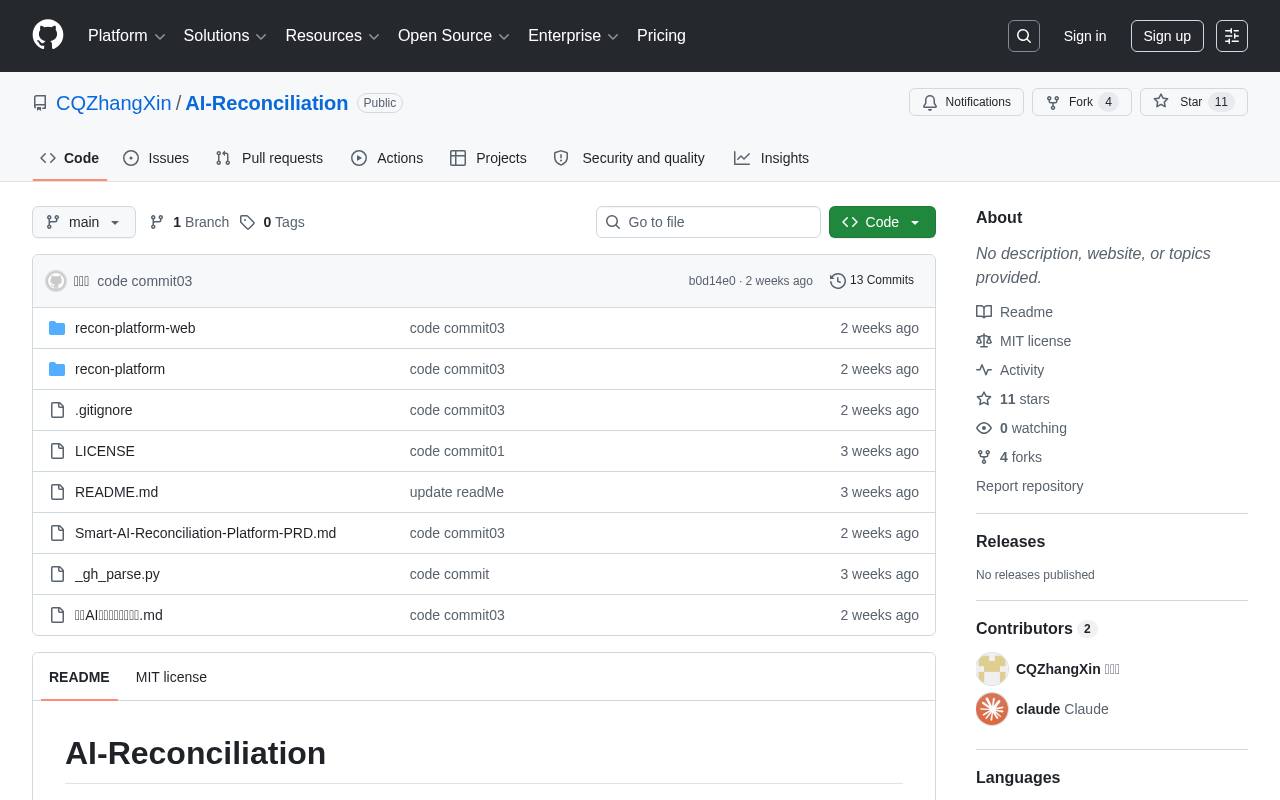Expand the Solutions menu
The image size is (1280, 800).
coord(225,36)
